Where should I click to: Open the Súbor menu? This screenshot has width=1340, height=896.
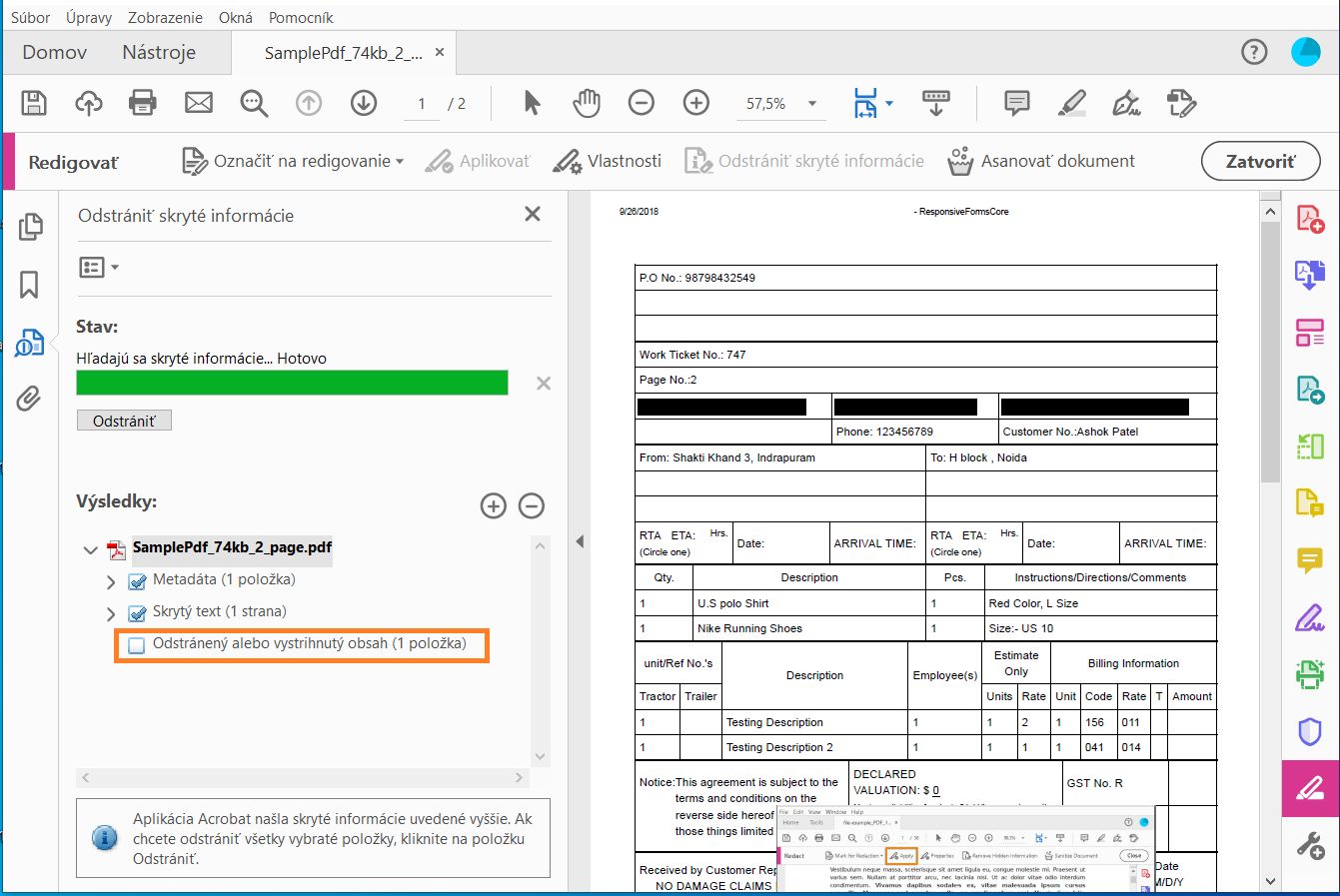tap(30, 17)
